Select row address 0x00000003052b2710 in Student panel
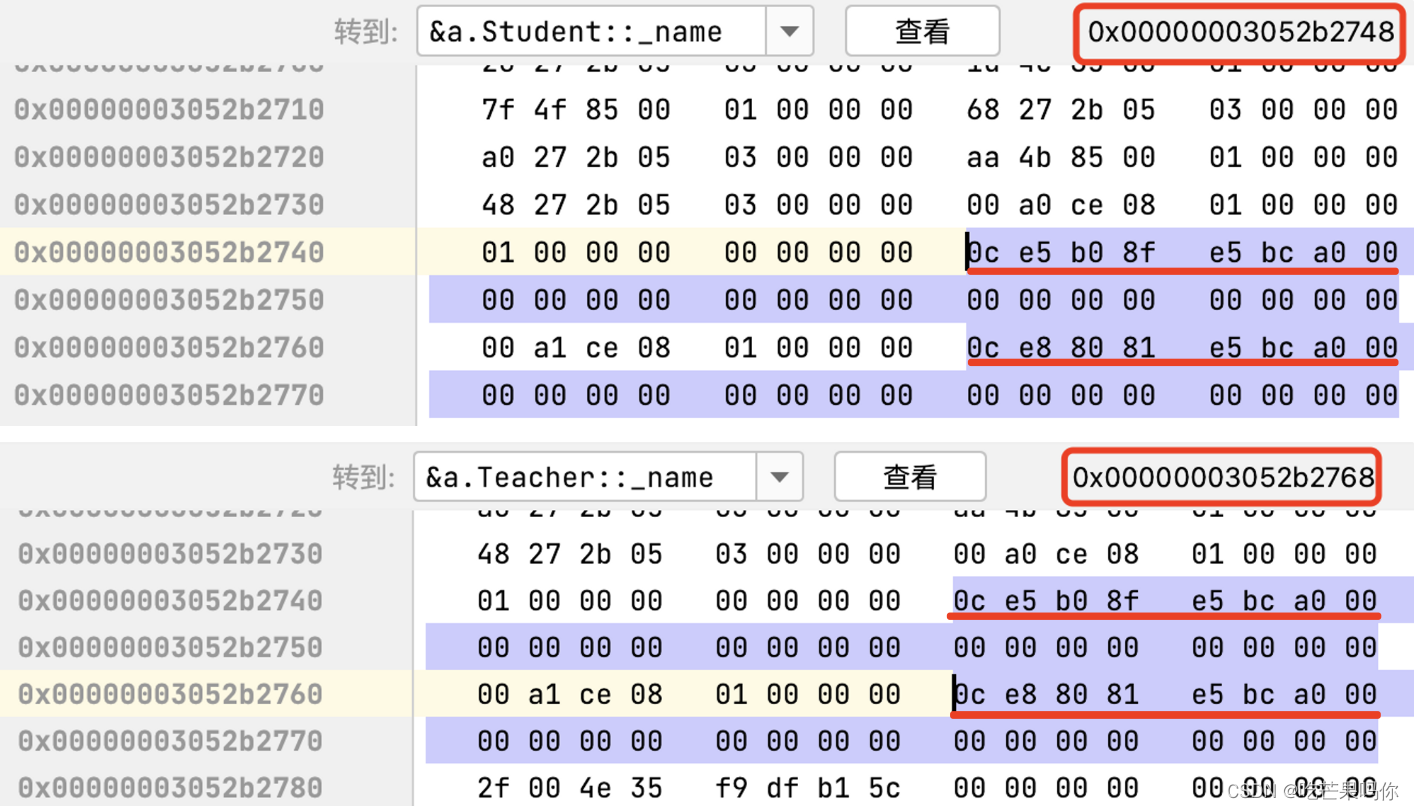1414x810 pixels. tap(169, 109)
